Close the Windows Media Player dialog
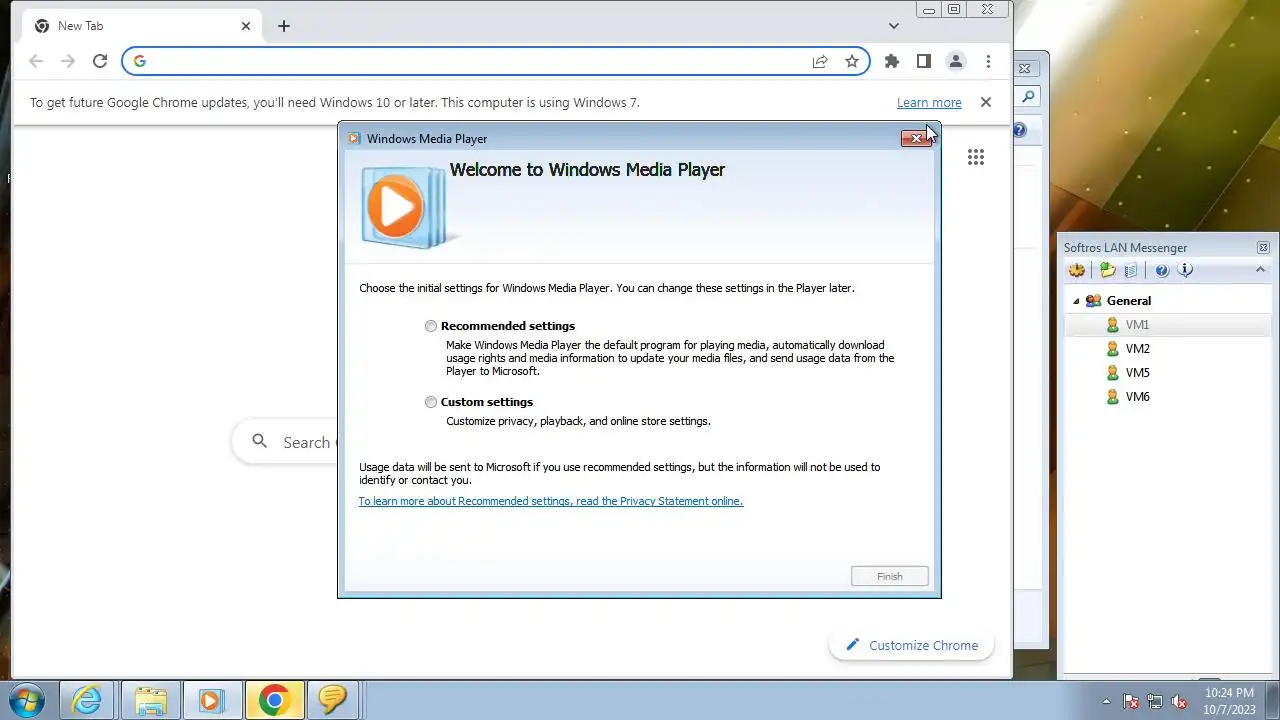 tap(916, 138)
